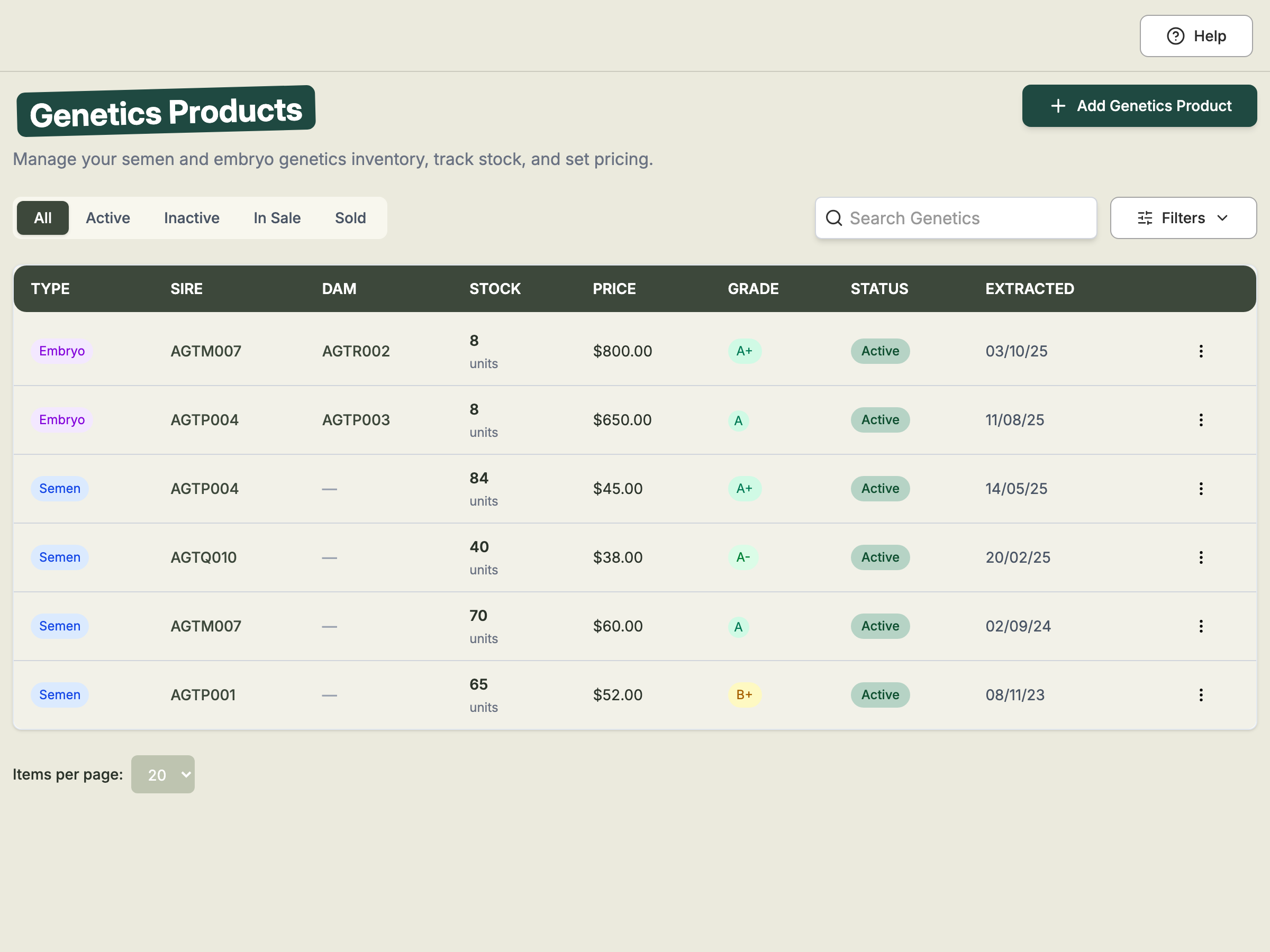Focus the Search Genetics field

click(x=956, y=218)
